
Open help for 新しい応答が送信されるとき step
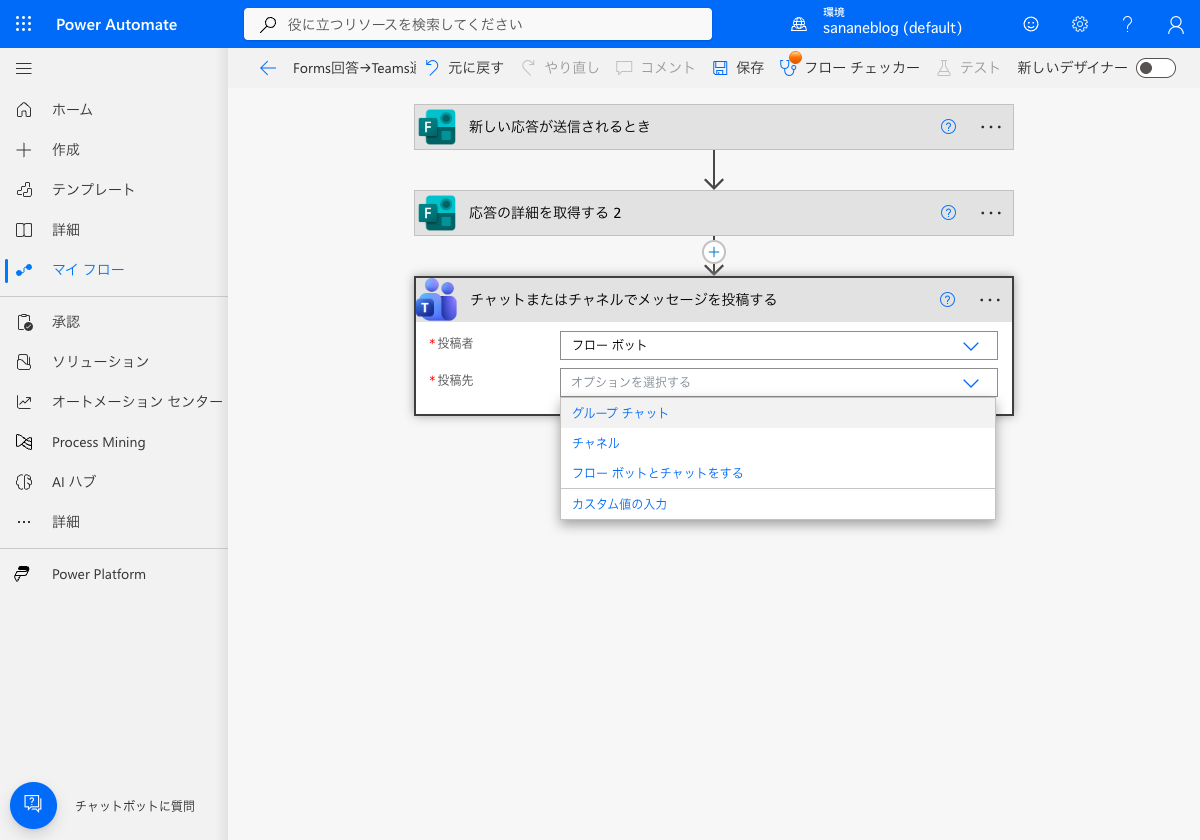949,127
